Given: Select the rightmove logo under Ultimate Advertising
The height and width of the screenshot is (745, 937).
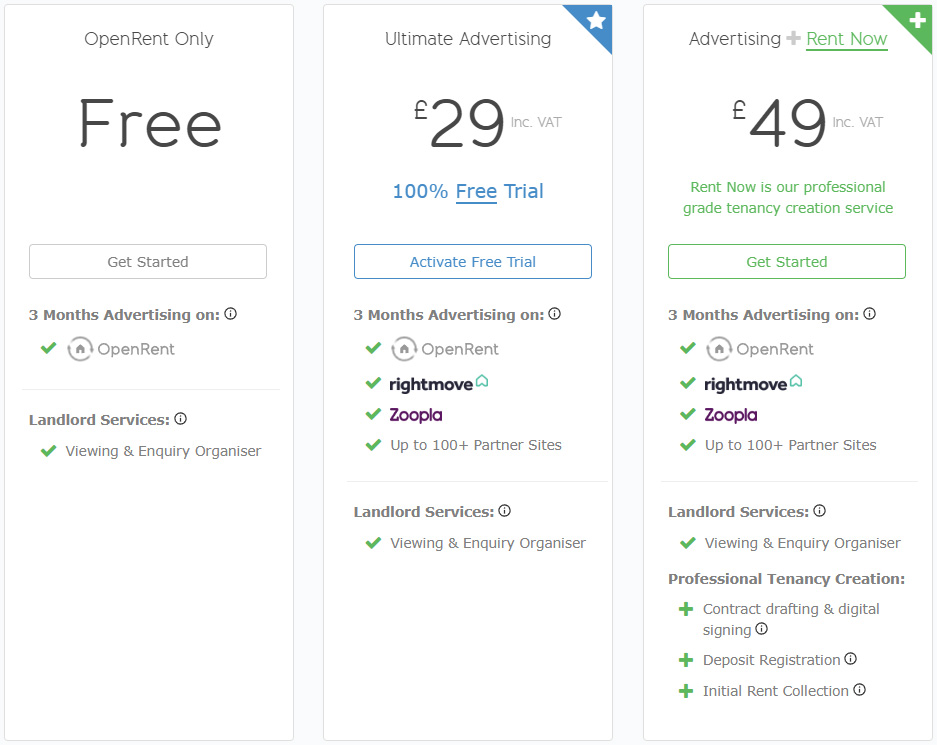Looking at the screenshot, I should click(x=437, y=383).
